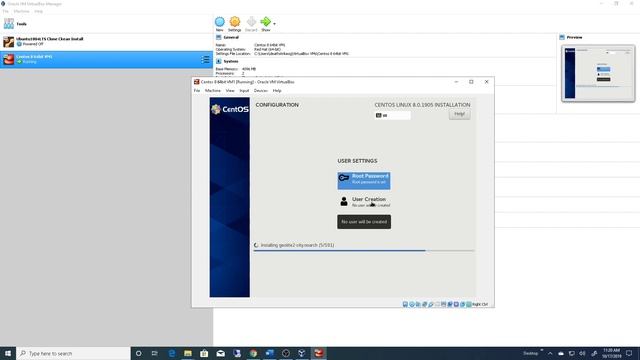Screen dimensions: 640x360
Task: Click the Discard toolbar icon
Action: (x=251, y=22)
